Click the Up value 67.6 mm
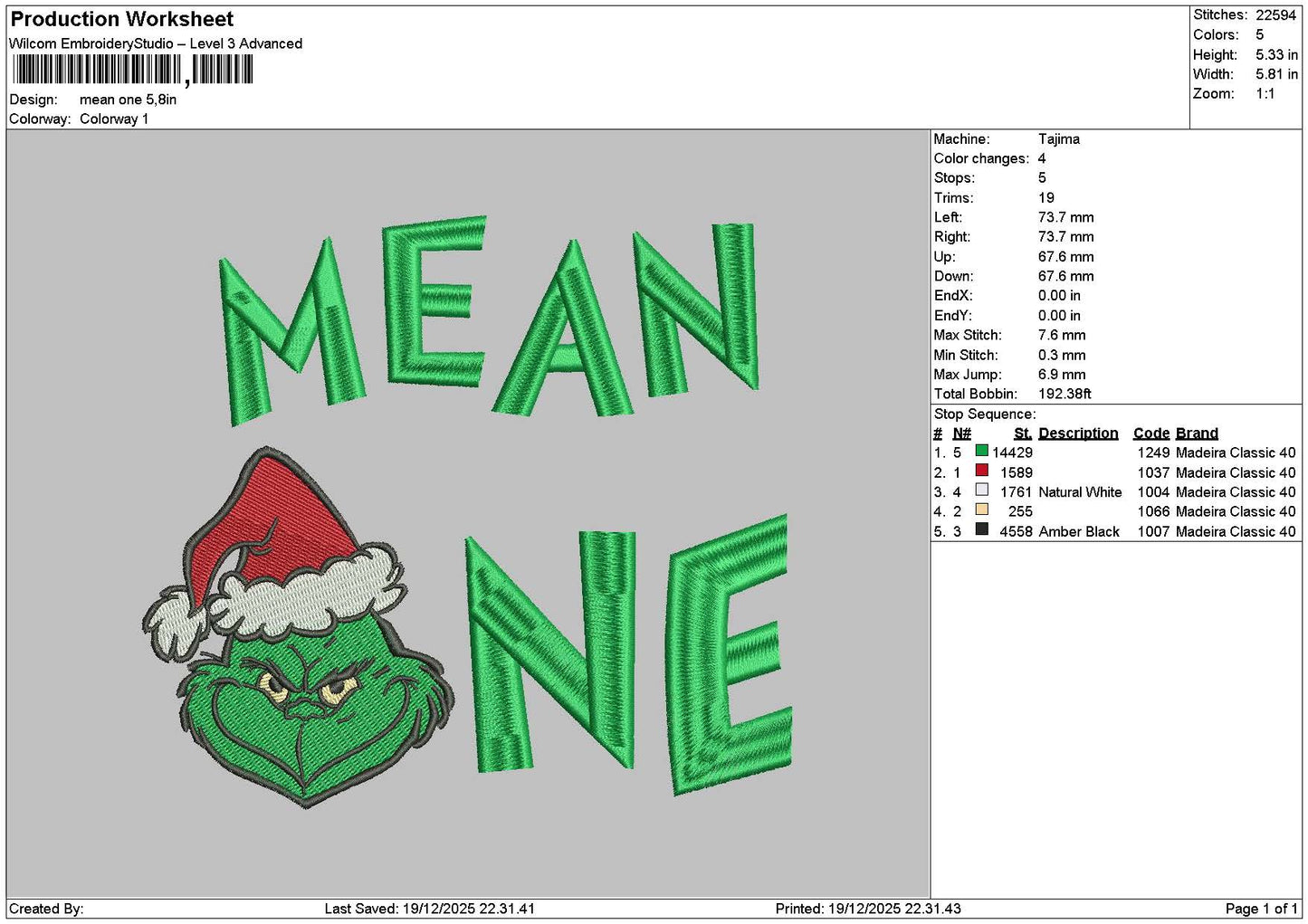The width and height of the screenshot is (1308, 924). pyautogui.click(x=1065, y=257)
